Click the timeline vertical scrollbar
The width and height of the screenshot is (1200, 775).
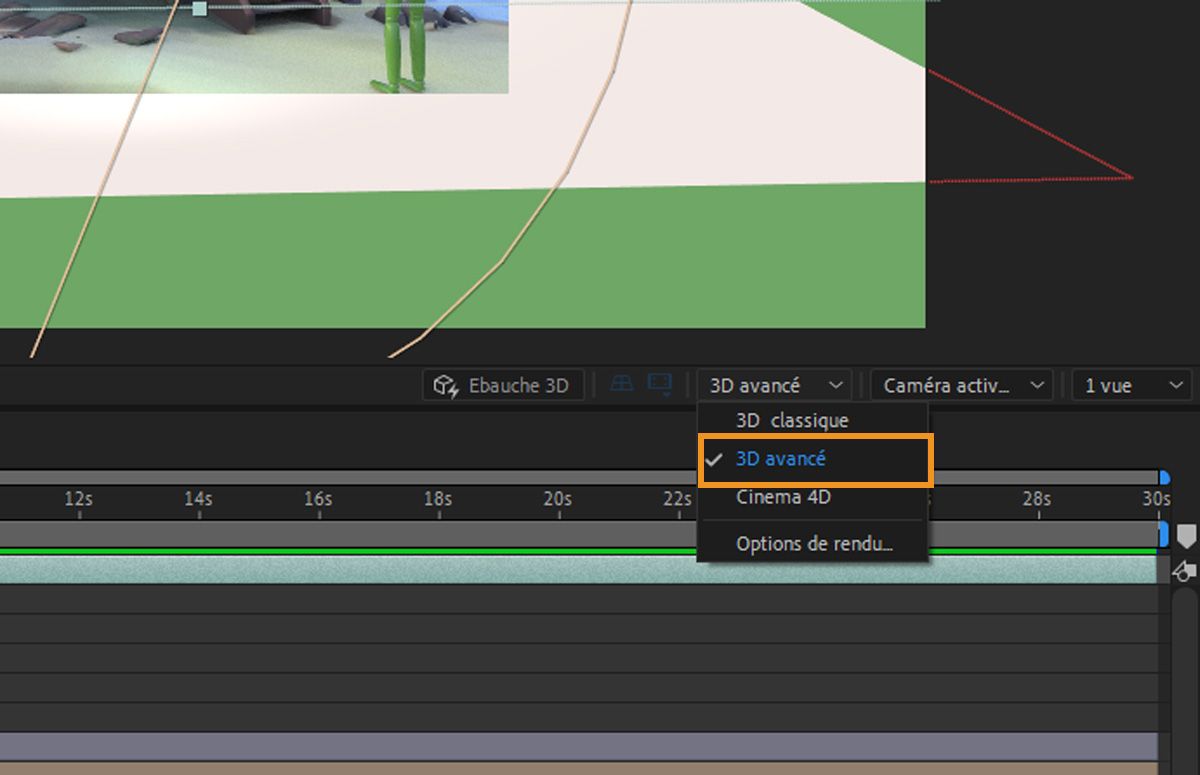1185,680
